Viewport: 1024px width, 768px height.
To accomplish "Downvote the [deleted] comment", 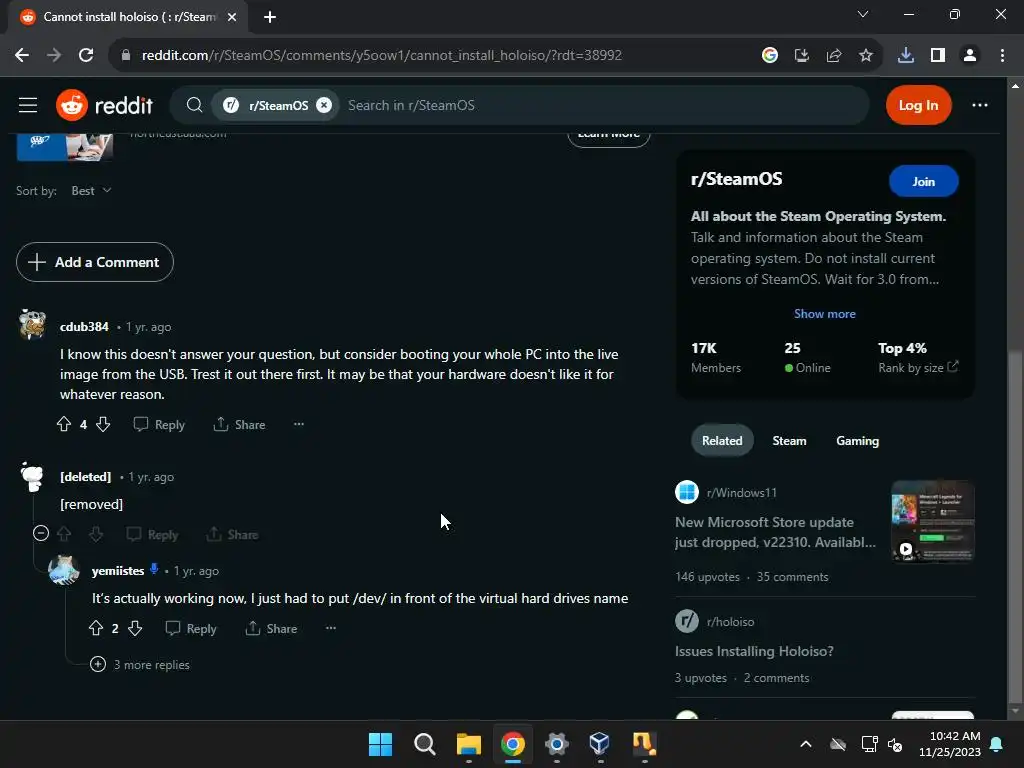I will coord(96,534).
